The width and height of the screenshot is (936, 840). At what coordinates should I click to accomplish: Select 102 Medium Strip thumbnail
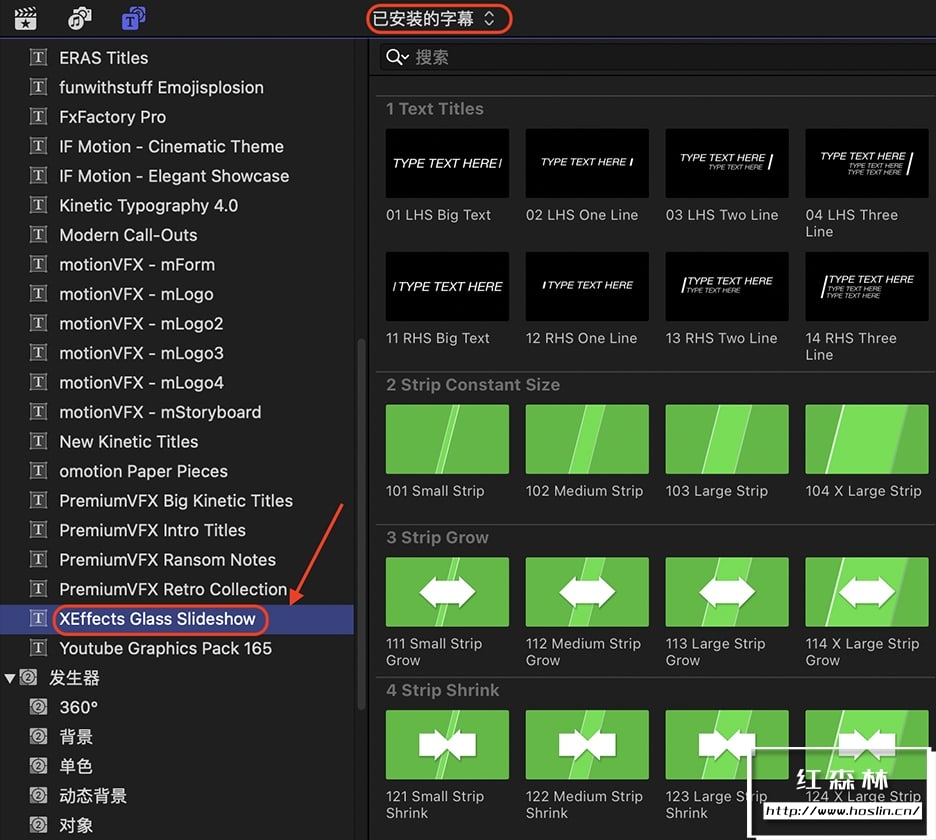tap(587, 439)
